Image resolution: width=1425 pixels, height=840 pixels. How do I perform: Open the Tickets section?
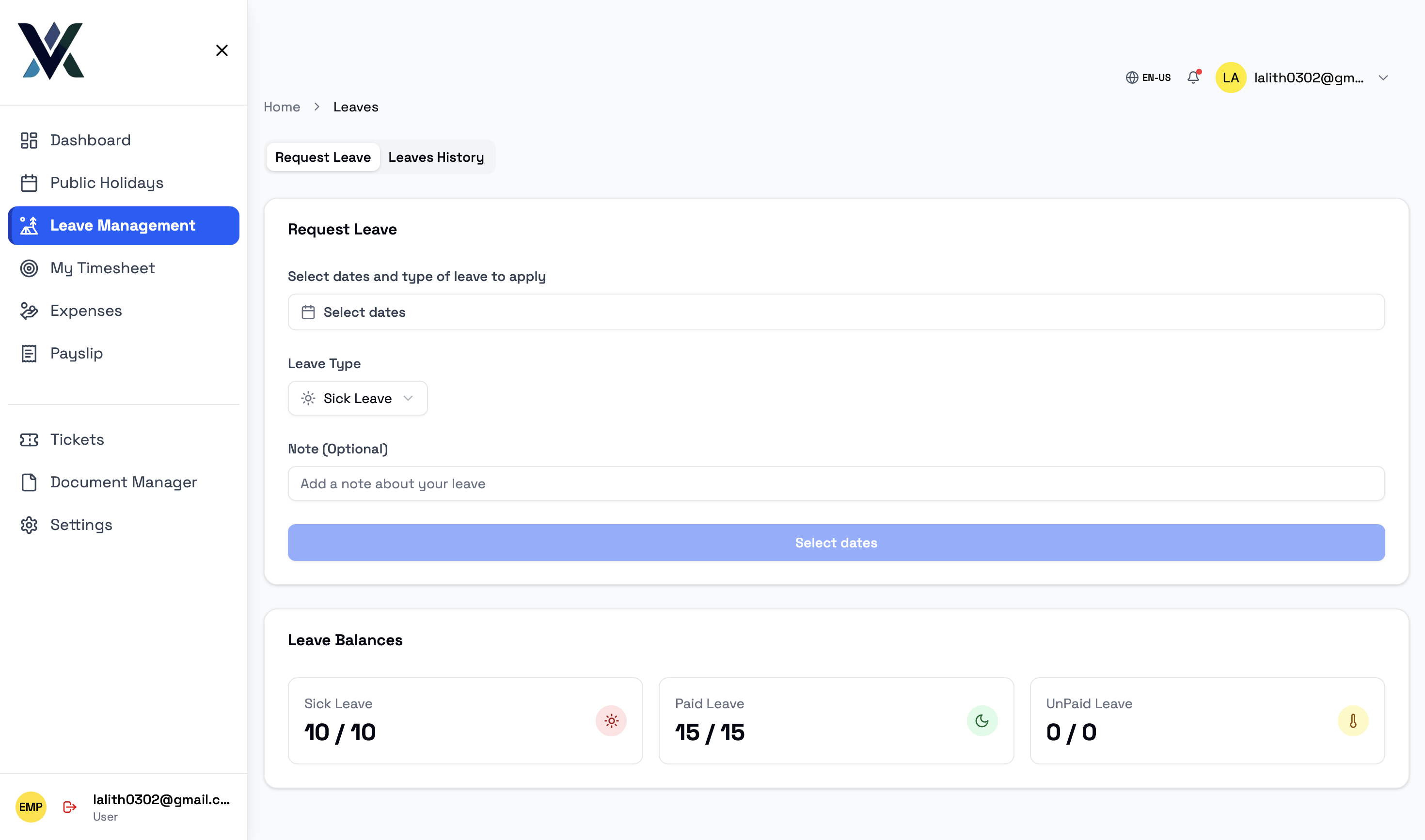(x=77, y=439)
